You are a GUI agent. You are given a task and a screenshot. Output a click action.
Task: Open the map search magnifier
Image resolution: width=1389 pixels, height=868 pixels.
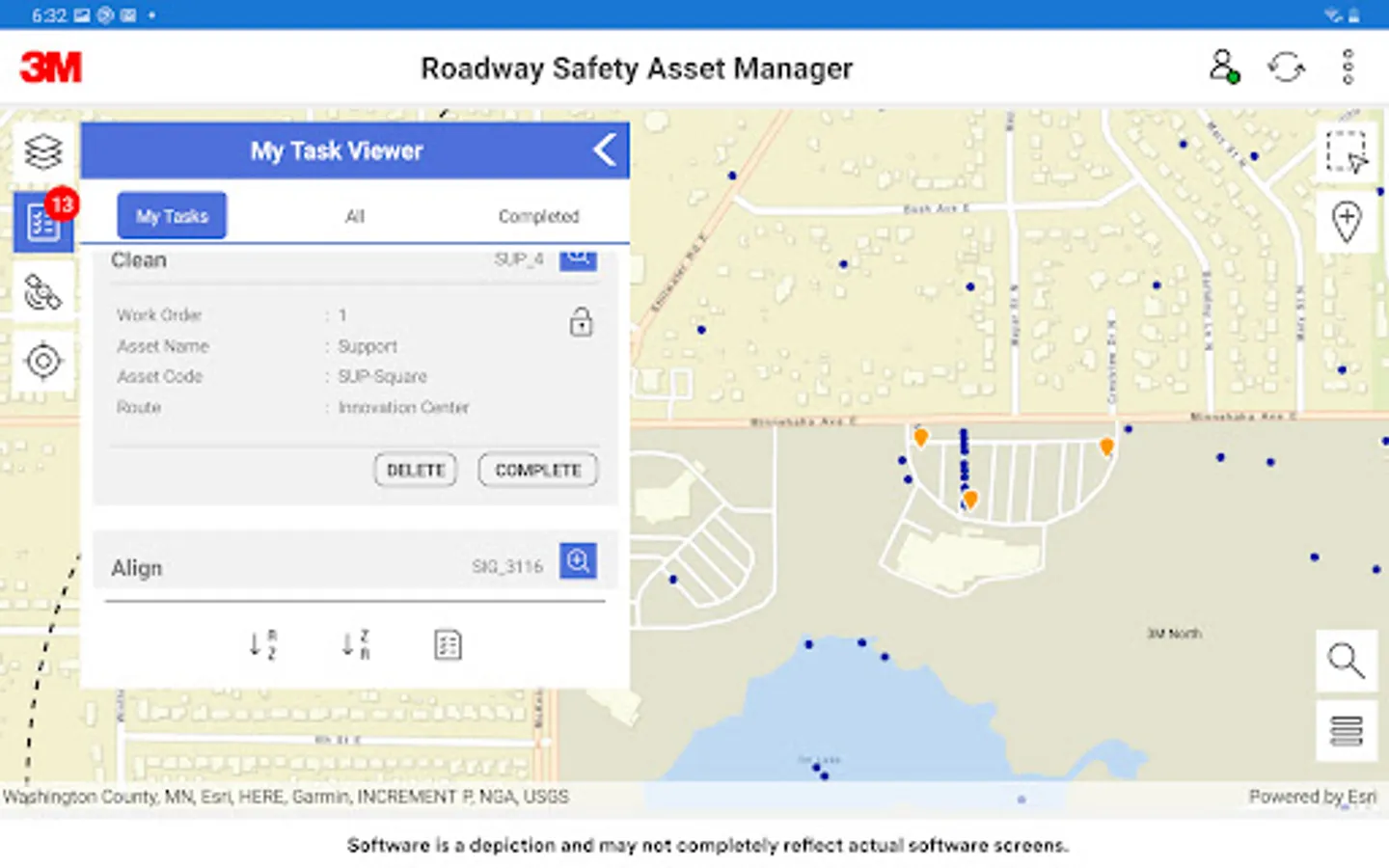pyautogui.click(x=1347, y=661)
